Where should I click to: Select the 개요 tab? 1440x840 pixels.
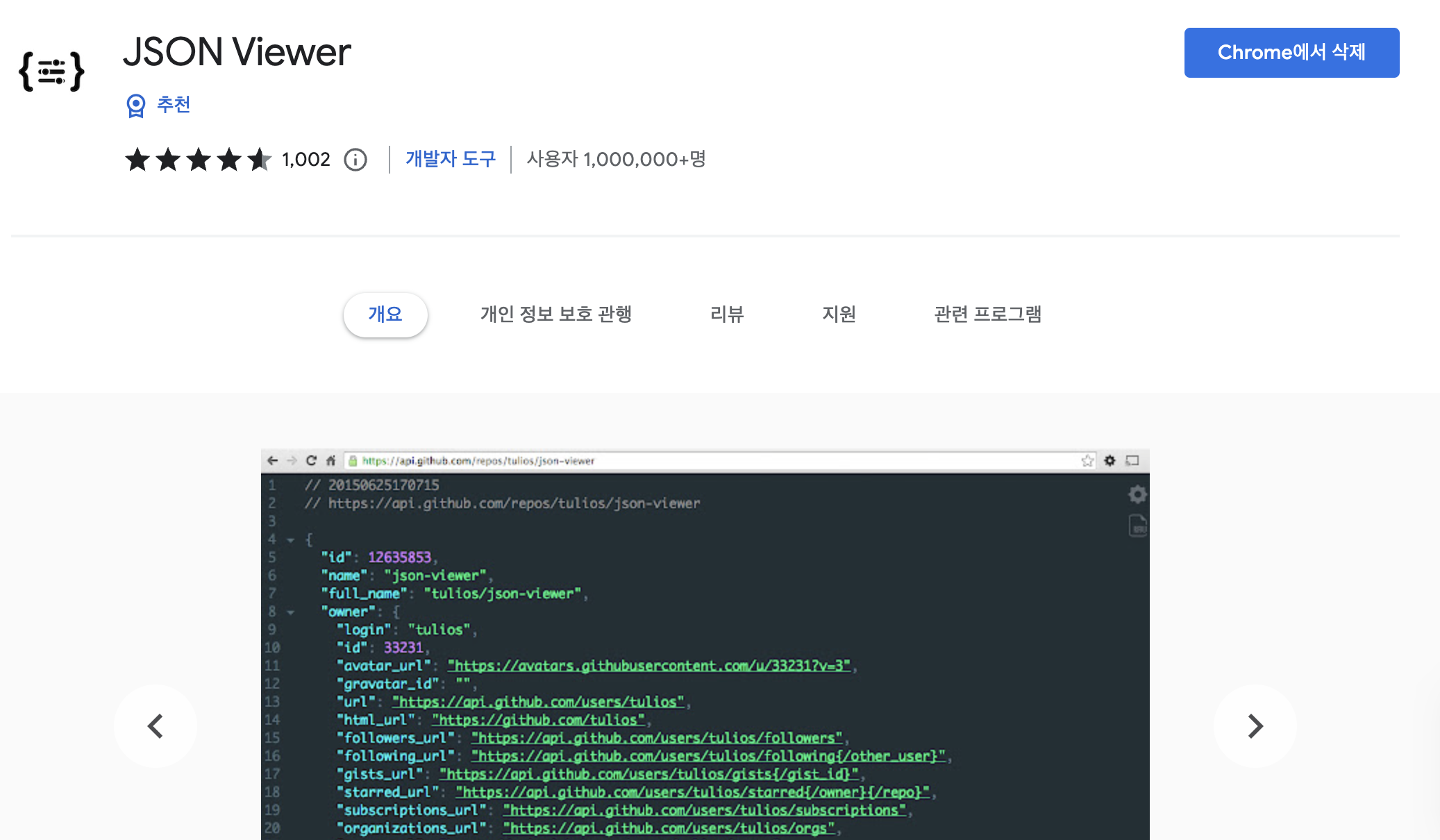coord(385,314)
